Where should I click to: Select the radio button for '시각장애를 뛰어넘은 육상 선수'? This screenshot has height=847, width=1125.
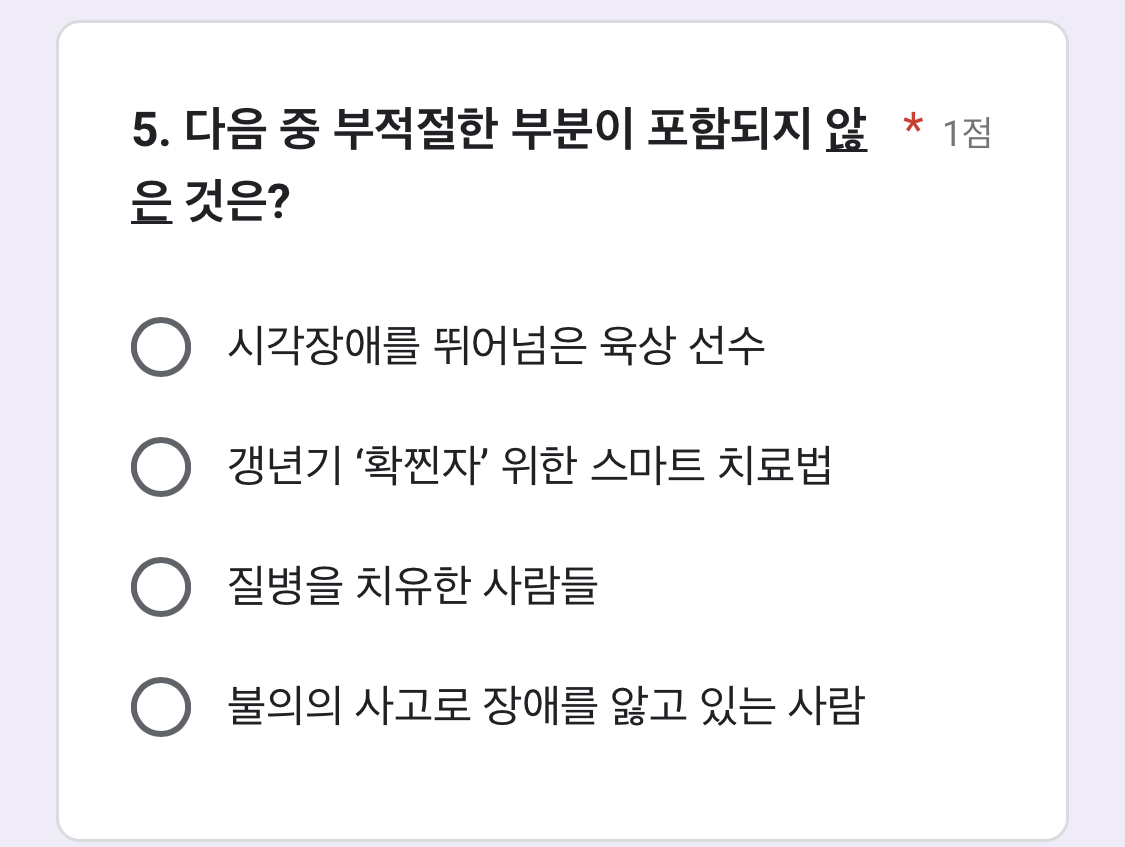pos(160,349)
